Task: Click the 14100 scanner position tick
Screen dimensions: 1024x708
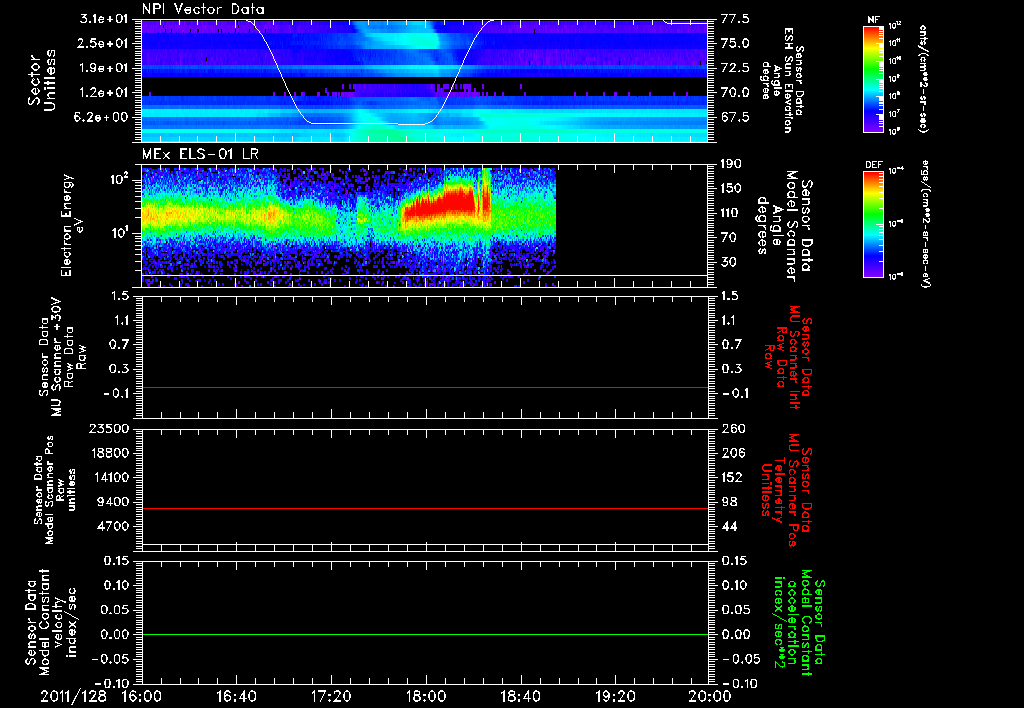Action: 110,477
